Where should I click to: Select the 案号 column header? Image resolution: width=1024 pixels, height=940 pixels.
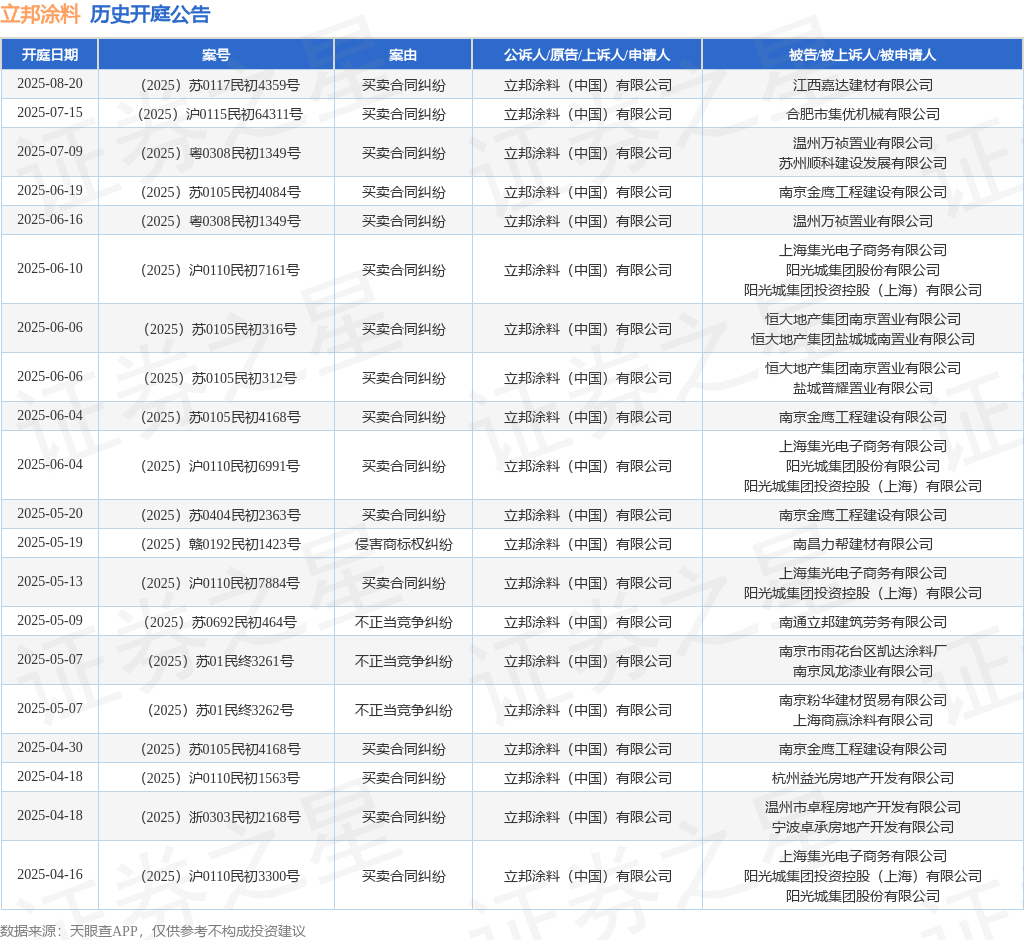coord(216,55)
